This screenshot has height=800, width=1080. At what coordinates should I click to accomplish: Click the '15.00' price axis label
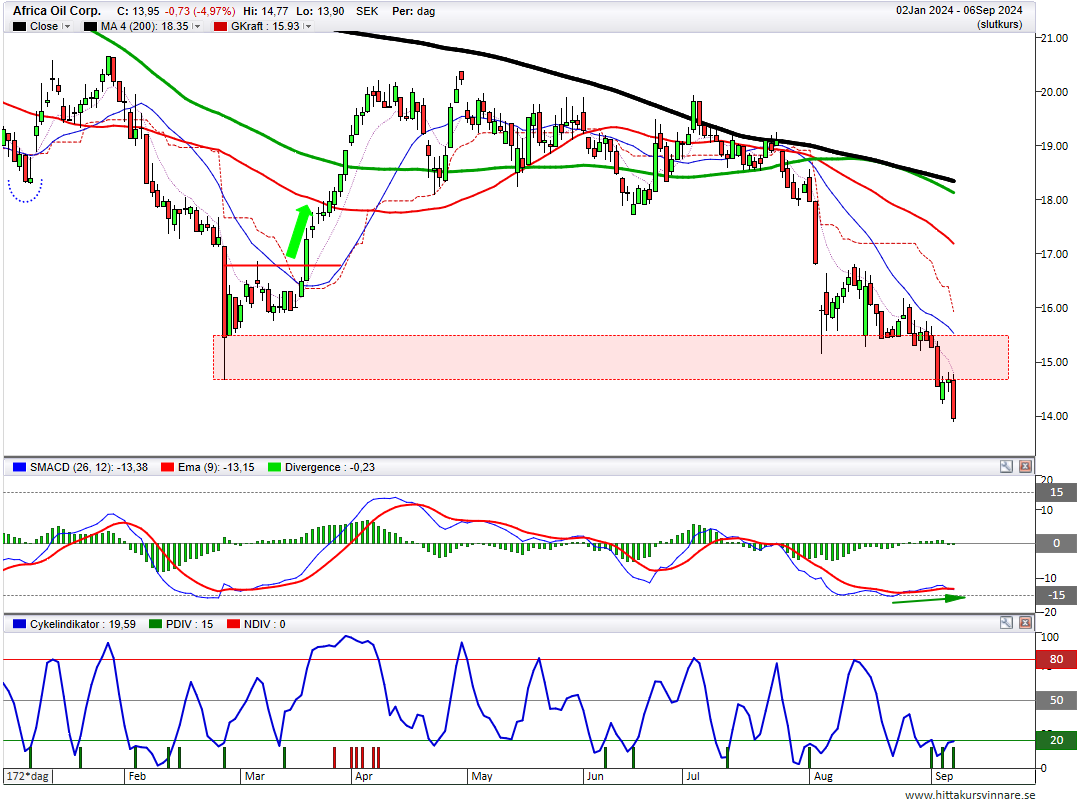[1054, 362]
